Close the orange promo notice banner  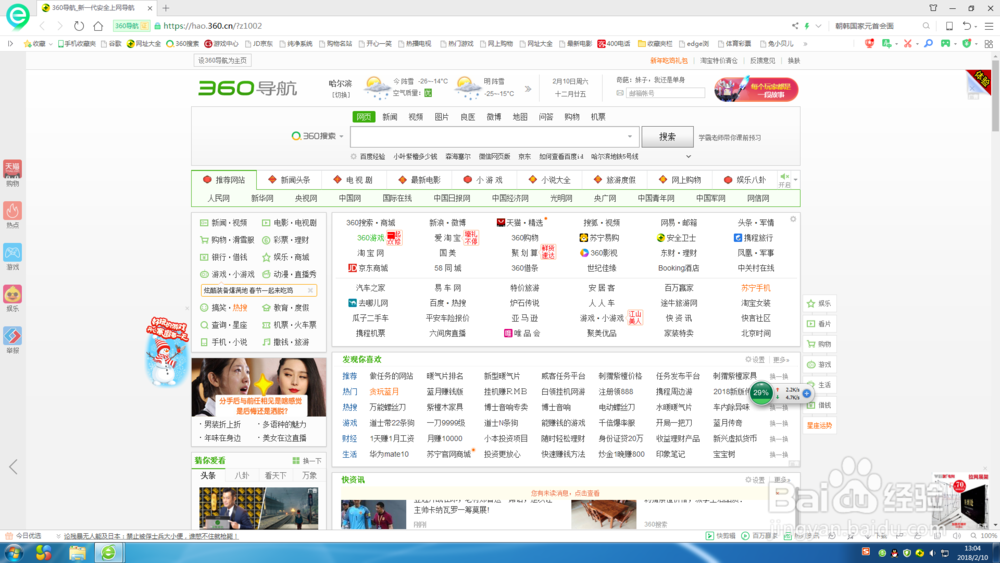tap(311, 290)
